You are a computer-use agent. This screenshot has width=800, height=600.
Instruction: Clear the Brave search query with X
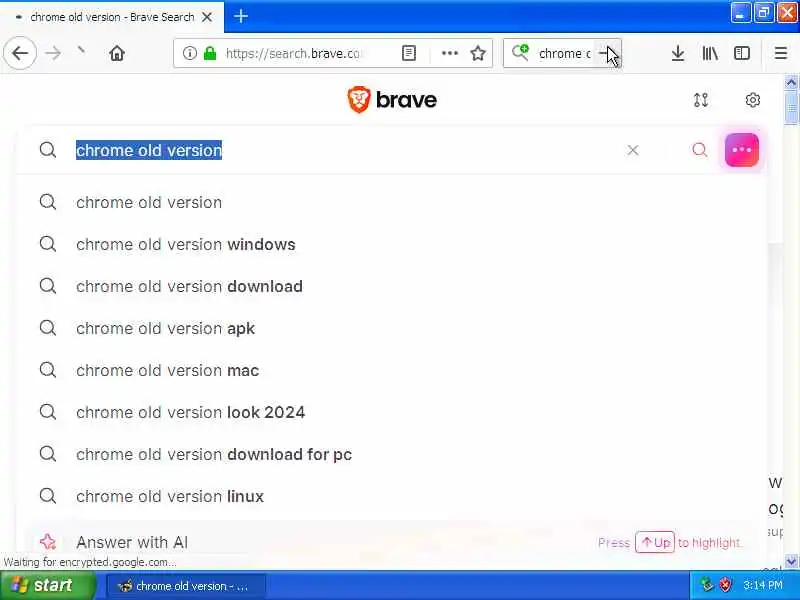pyautogui.click(x=633, y=150)
